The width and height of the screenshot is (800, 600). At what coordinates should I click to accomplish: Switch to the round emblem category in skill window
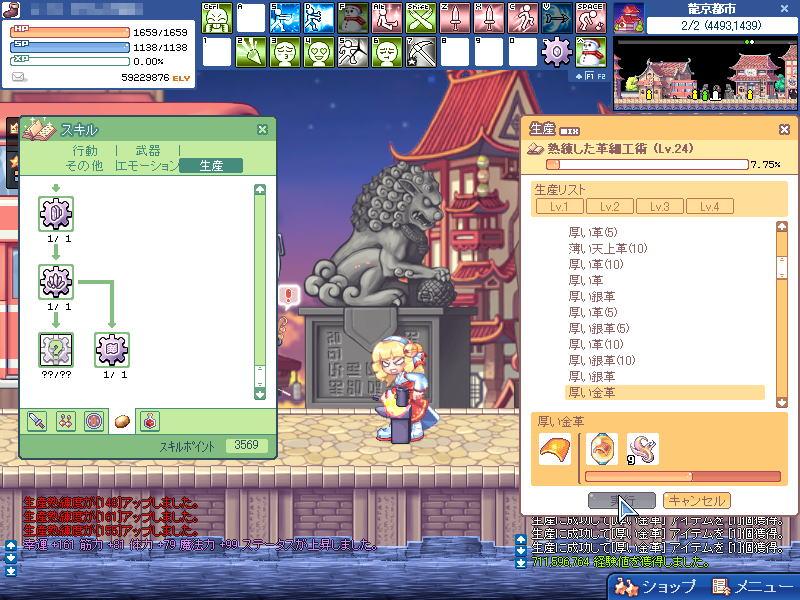(94, 421)
